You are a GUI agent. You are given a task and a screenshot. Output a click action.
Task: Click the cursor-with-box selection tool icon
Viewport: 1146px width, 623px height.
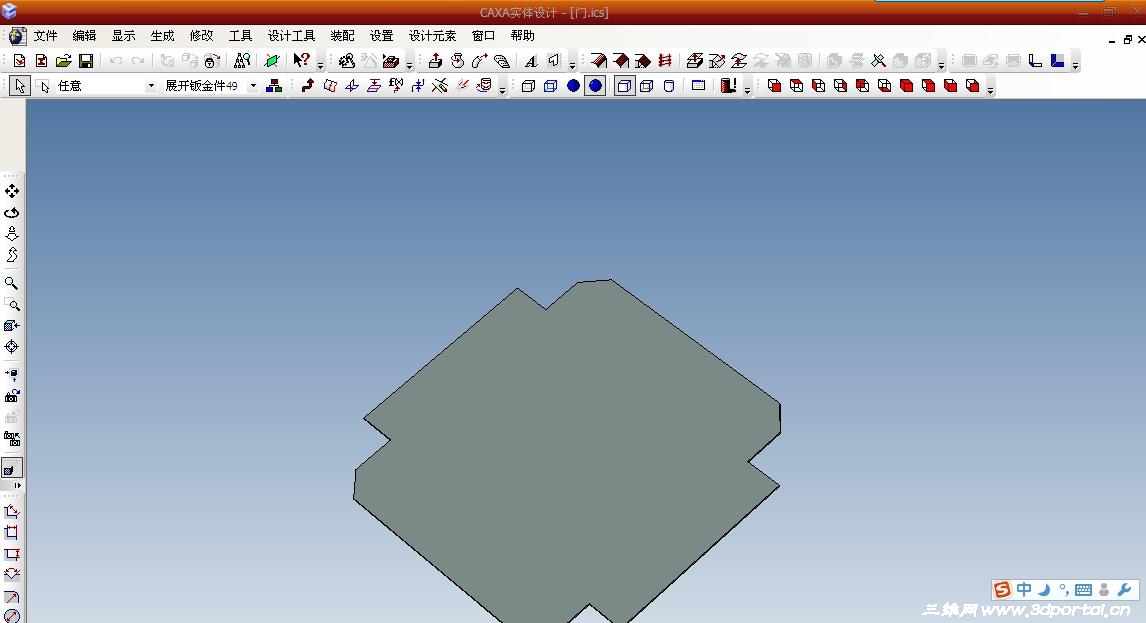point(42,86)
